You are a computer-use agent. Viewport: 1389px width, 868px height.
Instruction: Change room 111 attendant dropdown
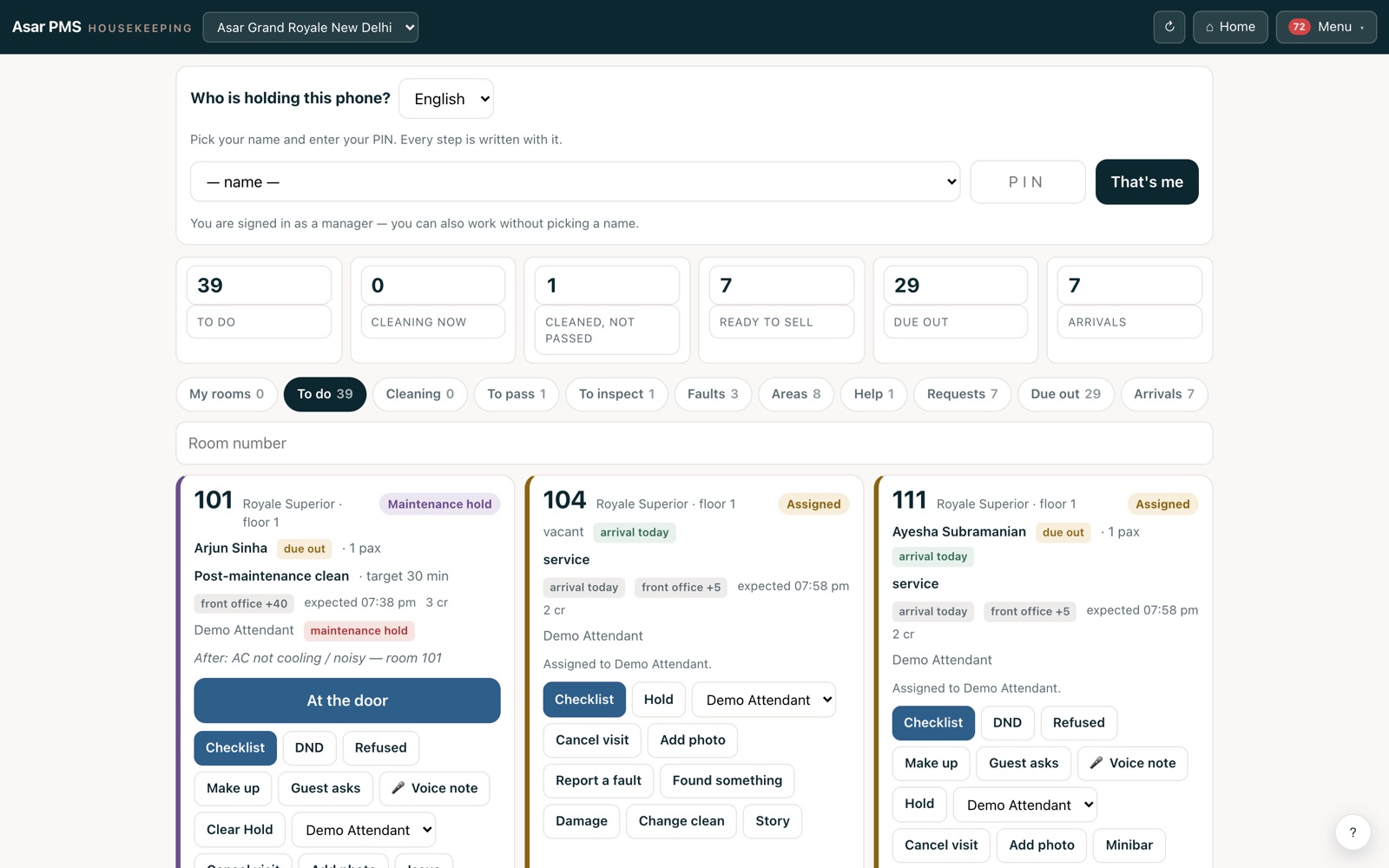tap(1025, 805)
